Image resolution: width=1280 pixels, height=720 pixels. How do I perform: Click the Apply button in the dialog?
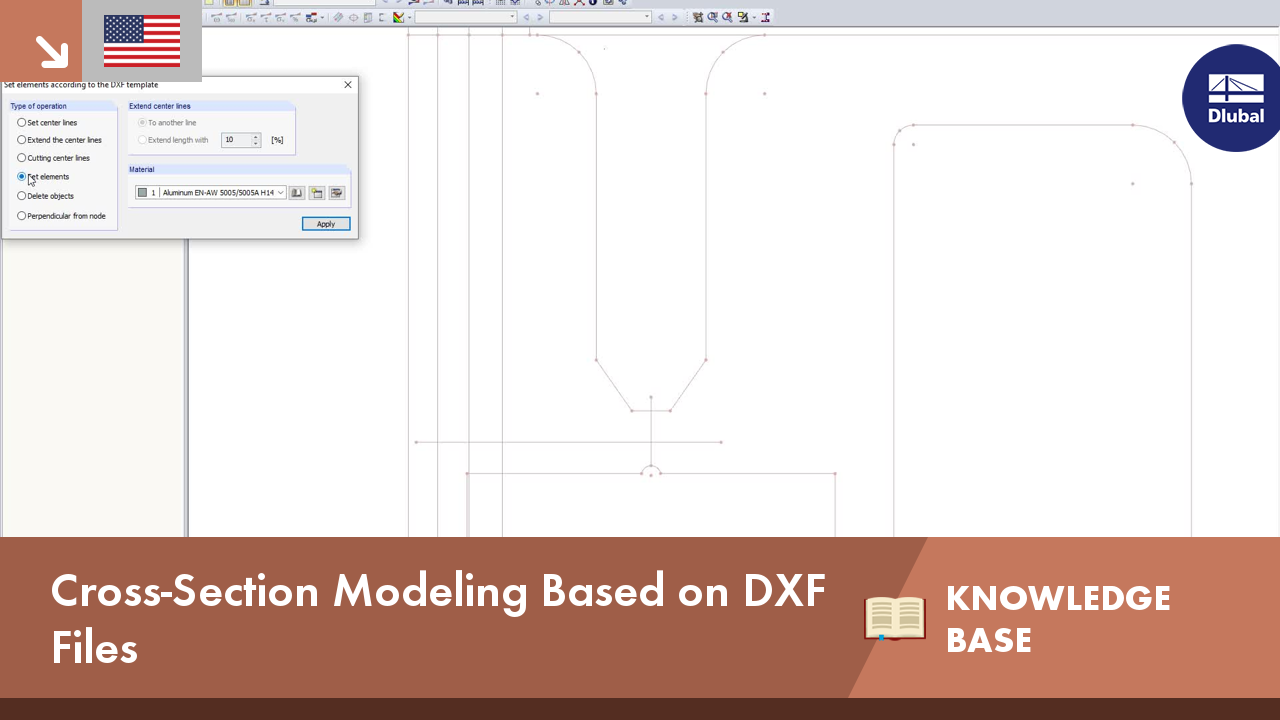coord(326,223)
